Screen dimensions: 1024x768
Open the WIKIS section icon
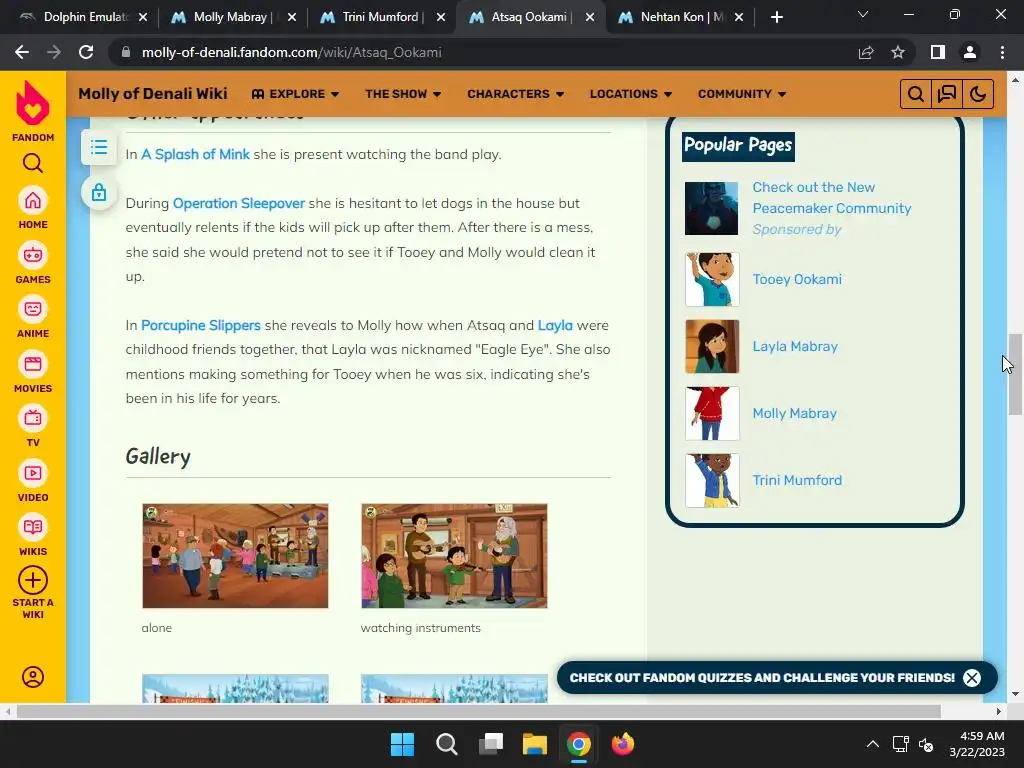(x=33, y=527)
